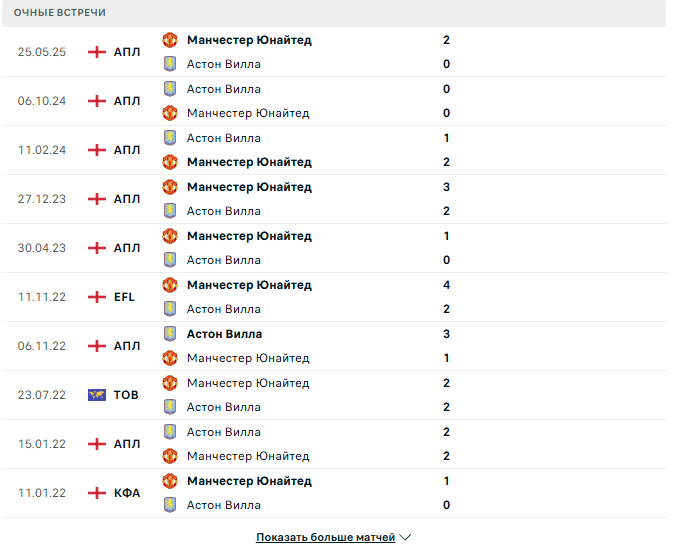
Task: Click England flag icon beside 11.11.22 EFL match
Action: [97, 297]
